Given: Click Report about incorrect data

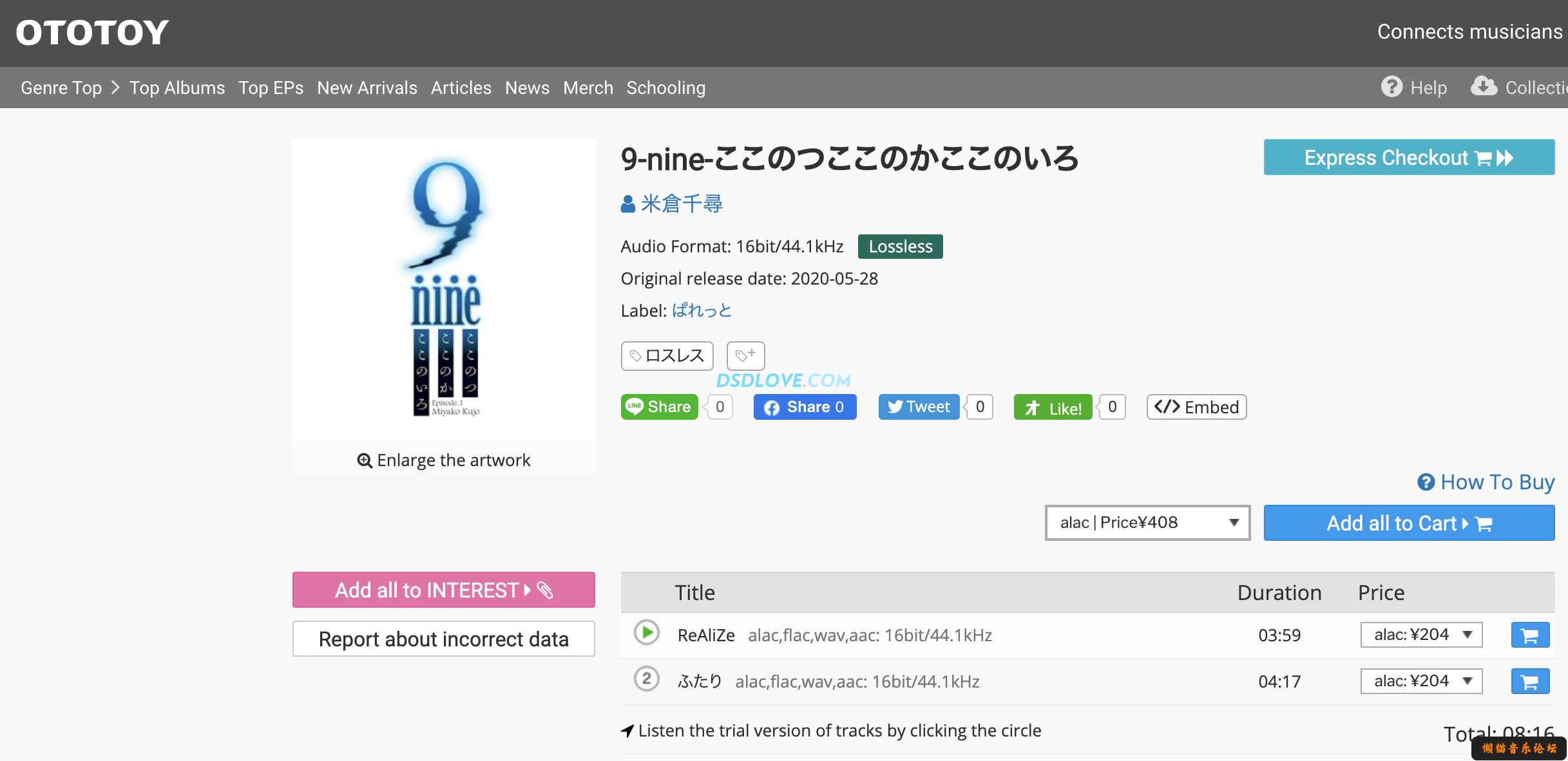Looking at the screenshot, I should [444, 639].
